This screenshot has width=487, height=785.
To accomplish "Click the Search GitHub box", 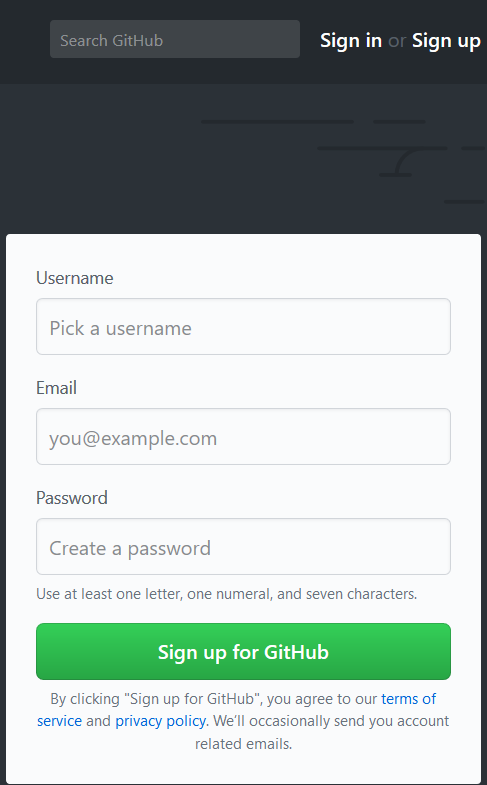I will (175, 39).
